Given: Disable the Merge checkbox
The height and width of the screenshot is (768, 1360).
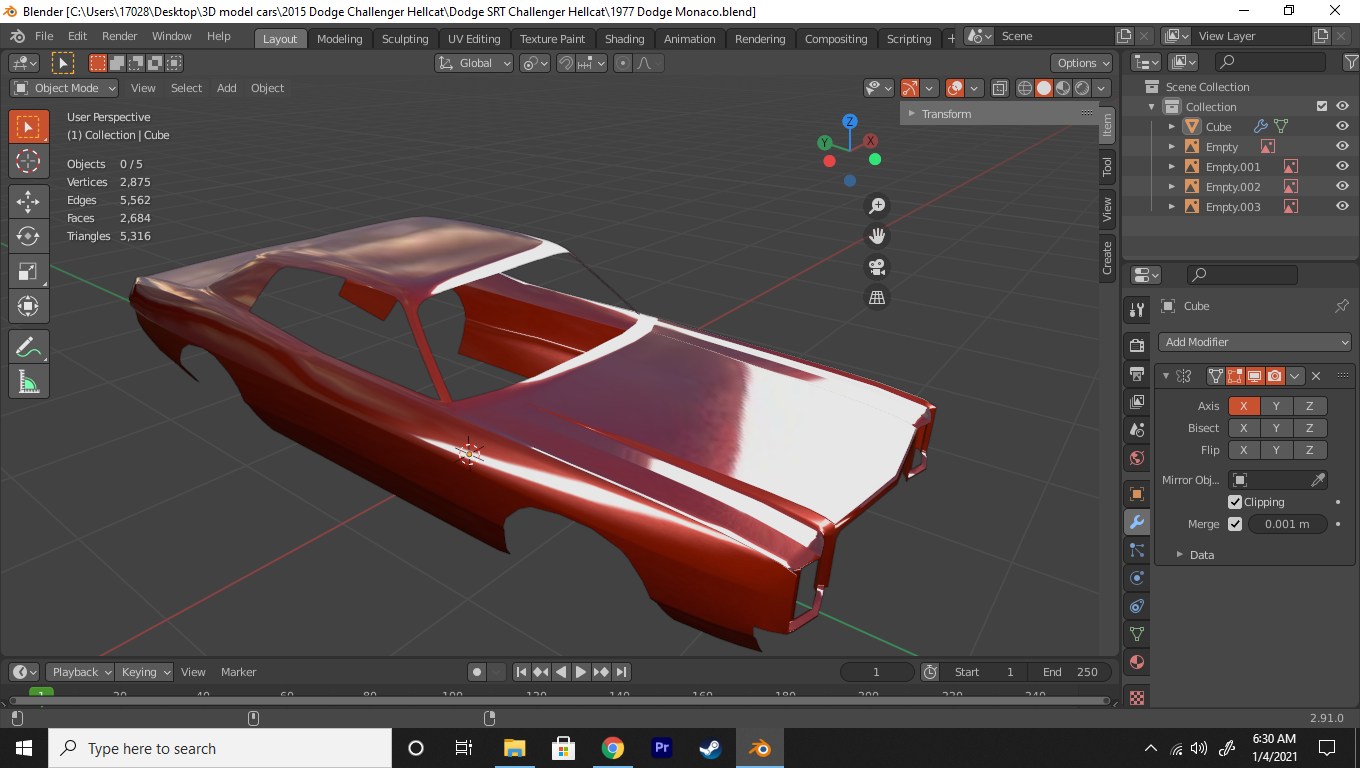Looking at the screenshot, I should click(x=1235, y=524).
